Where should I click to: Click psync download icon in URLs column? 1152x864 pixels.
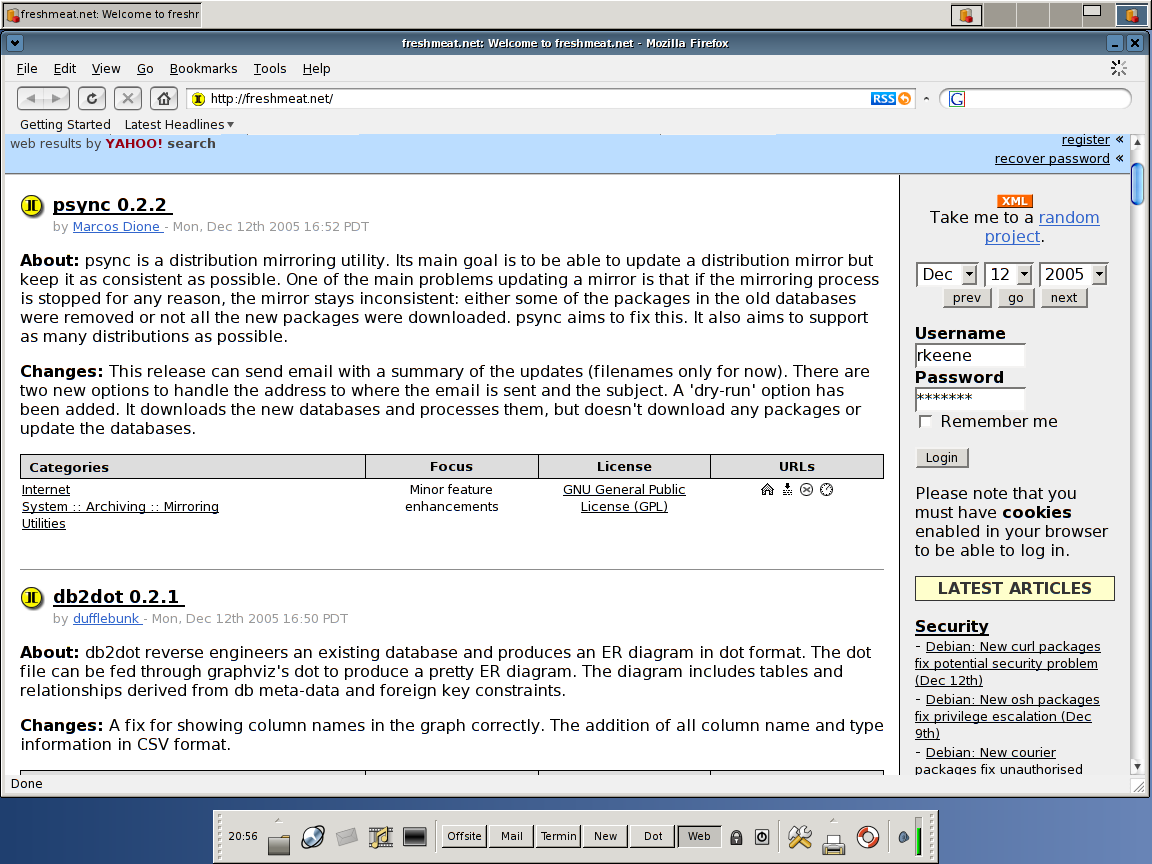pyautogui.click(x=787, y=489)
